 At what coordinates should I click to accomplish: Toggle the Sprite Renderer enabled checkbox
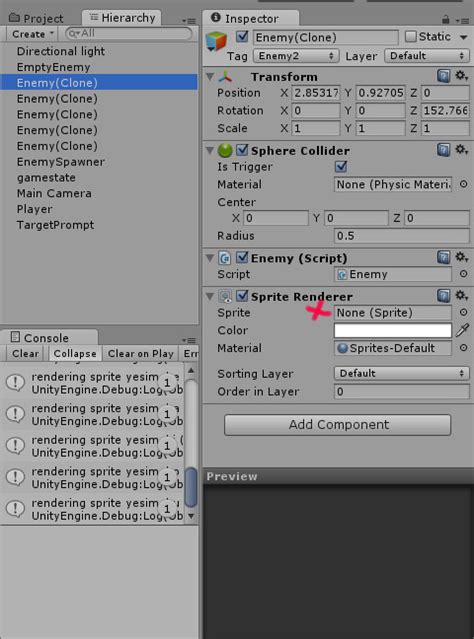pos(242,296)
